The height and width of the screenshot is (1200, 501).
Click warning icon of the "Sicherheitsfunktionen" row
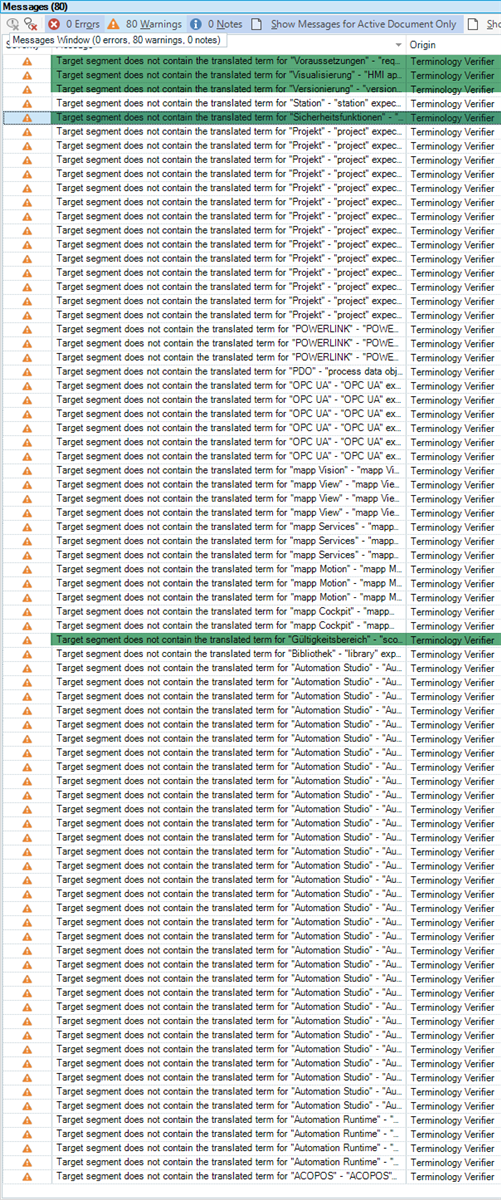coord(27,117)
